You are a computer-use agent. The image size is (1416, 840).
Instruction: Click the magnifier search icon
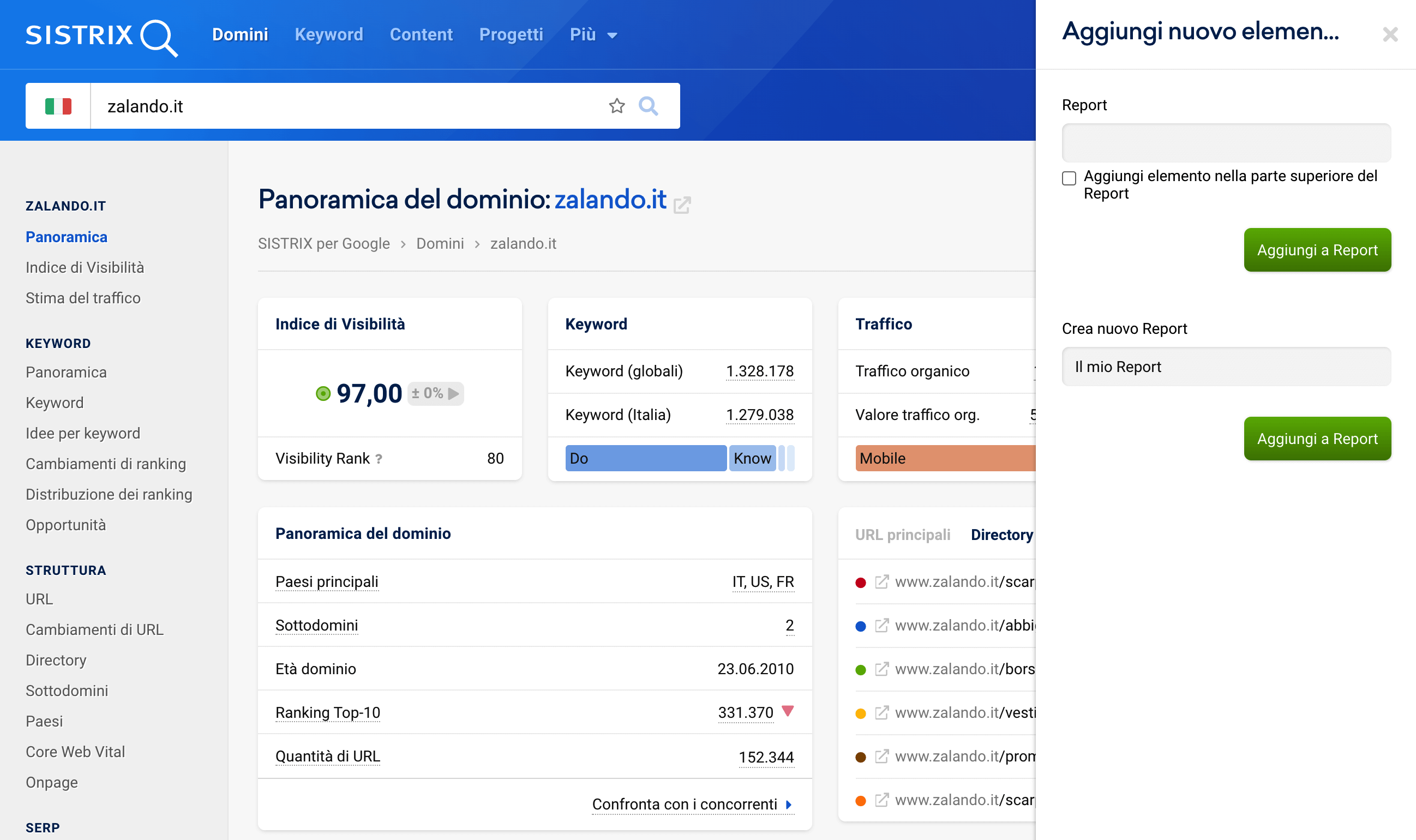coord(649,106)
